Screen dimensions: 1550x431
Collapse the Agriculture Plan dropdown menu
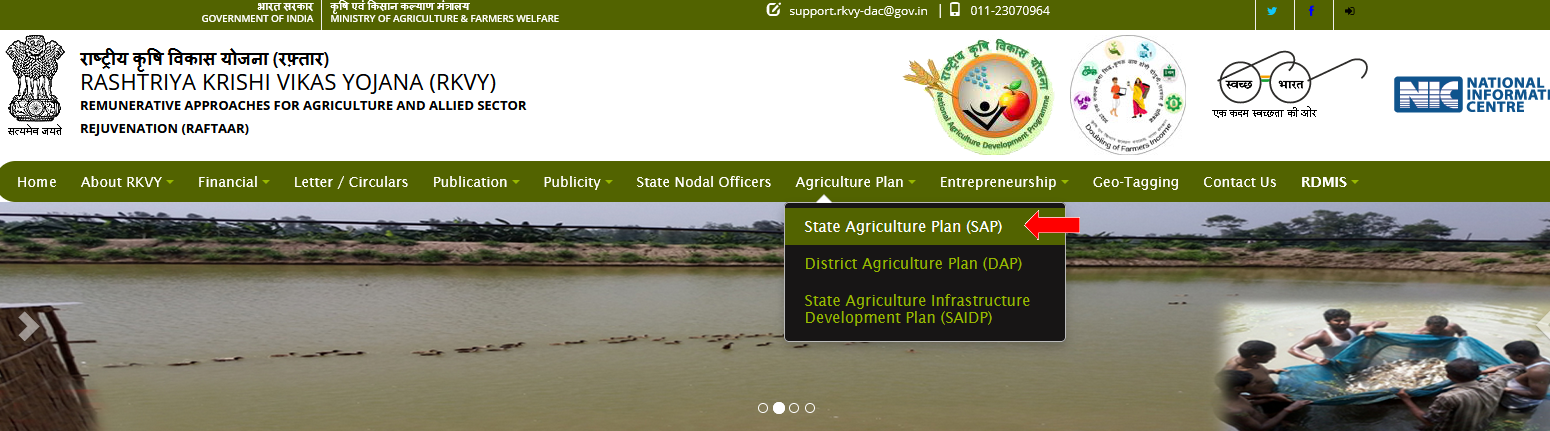(856, 182)
